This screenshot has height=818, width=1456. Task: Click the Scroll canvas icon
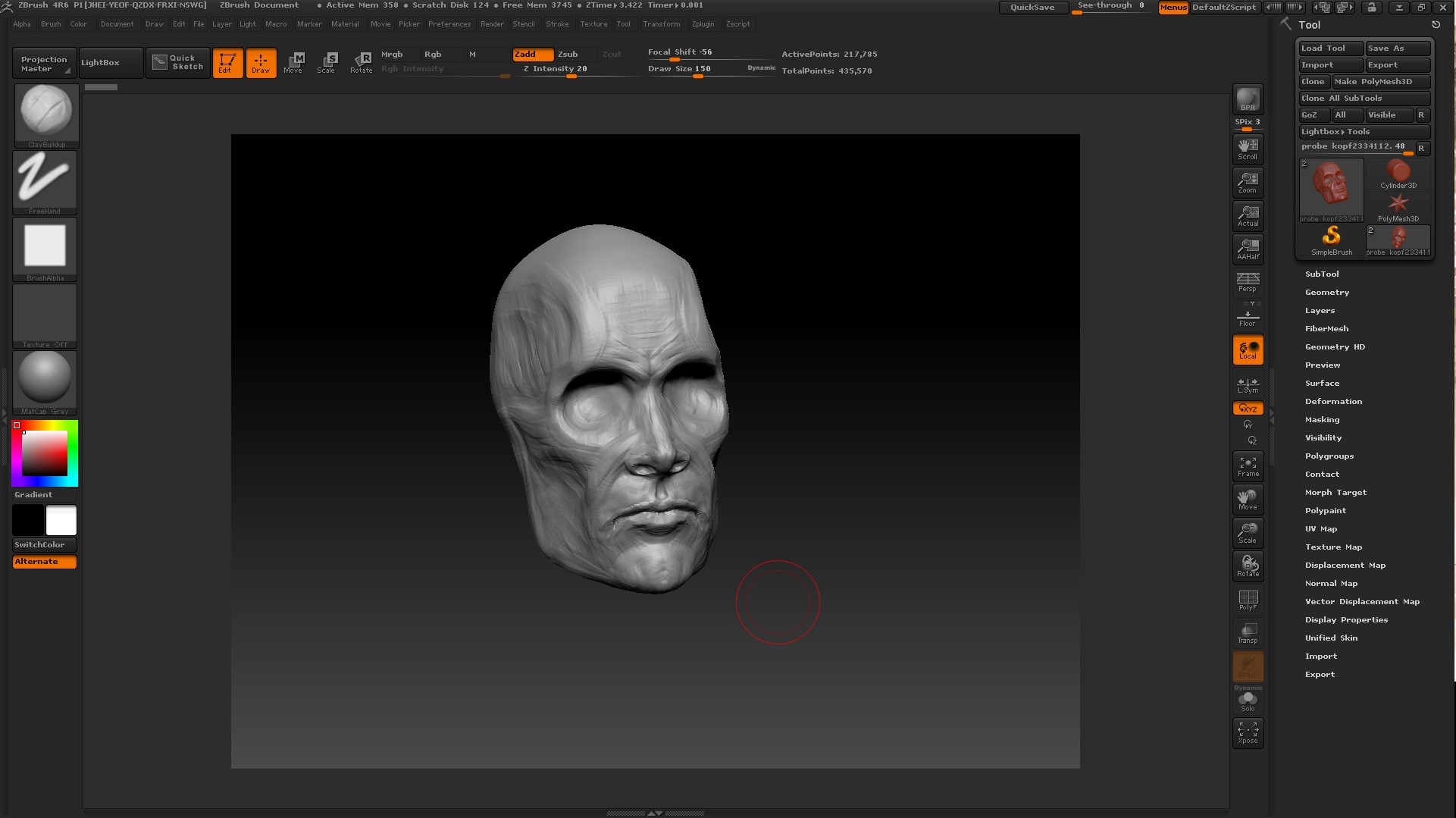pos(1248,149)
